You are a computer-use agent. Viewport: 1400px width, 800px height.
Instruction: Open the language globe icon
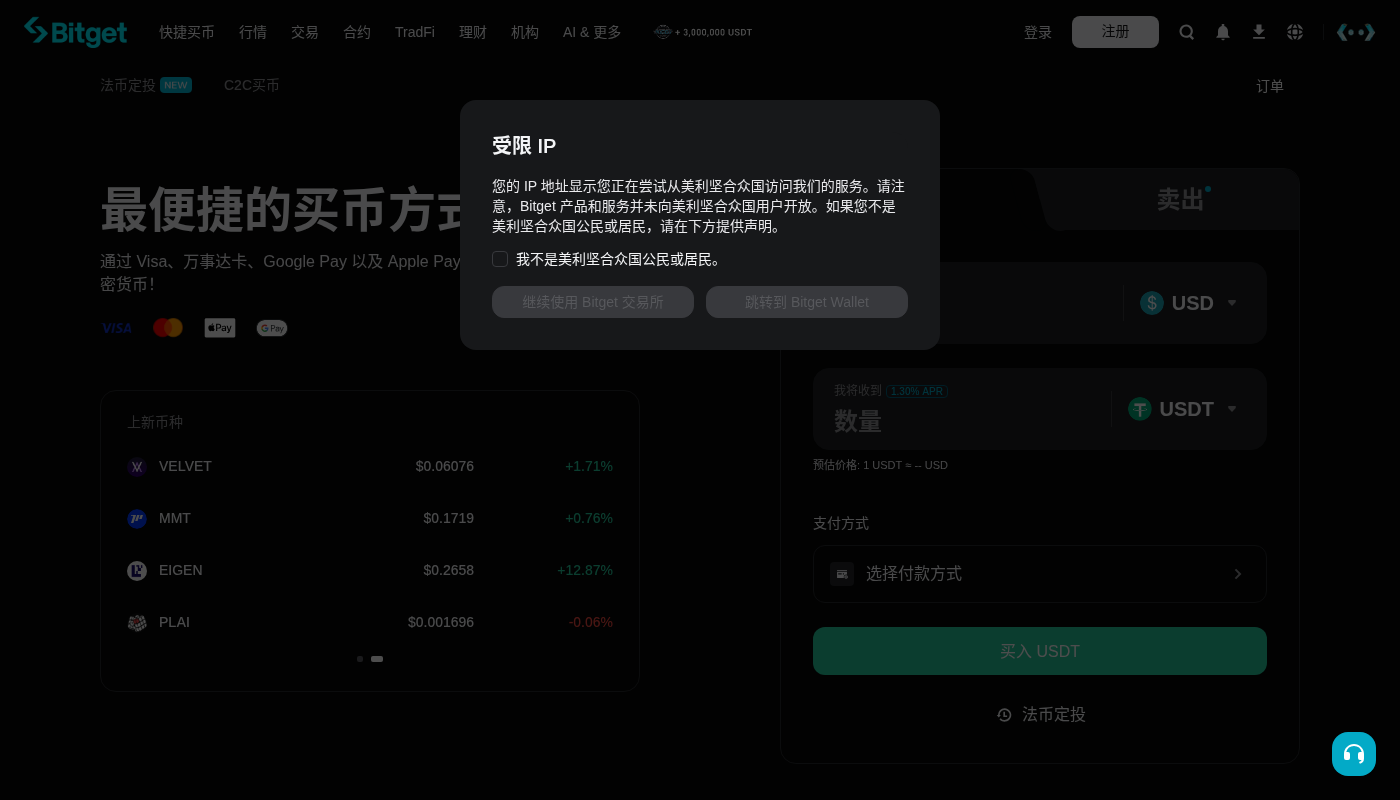(1295, 32)
